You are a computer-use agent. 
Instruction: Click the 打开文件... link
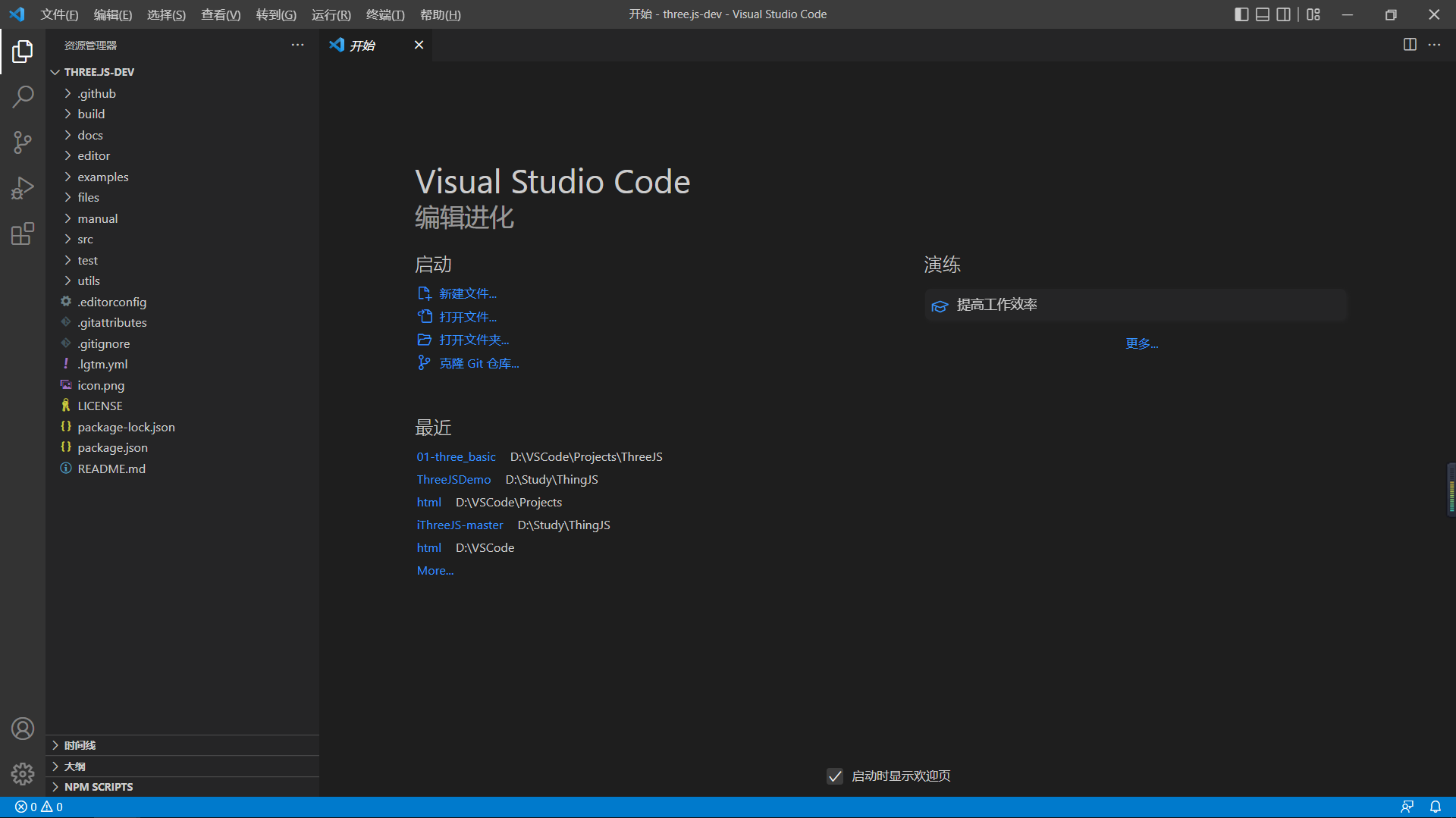pyautogui.click(x=468, y=317)
